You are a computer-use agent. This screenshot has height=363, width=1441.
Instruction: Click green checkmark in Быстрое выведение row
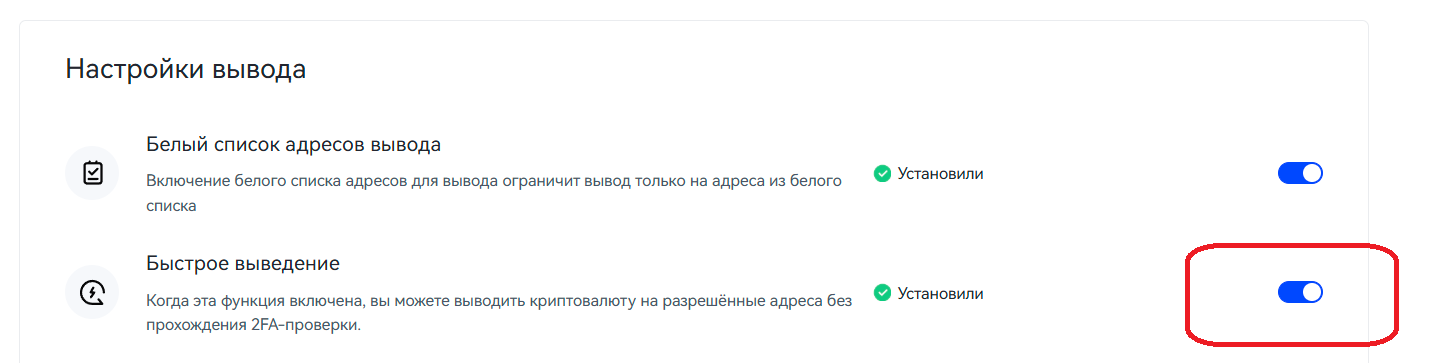click(882, 293)
